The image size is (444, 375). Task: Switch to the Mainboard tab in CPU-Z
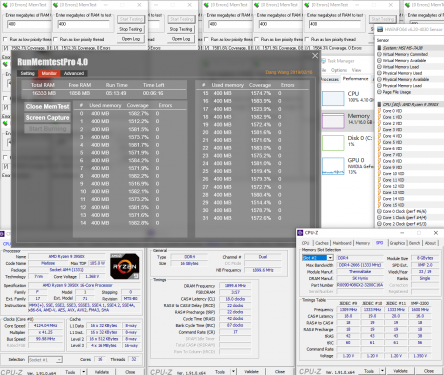click(342, 243)
